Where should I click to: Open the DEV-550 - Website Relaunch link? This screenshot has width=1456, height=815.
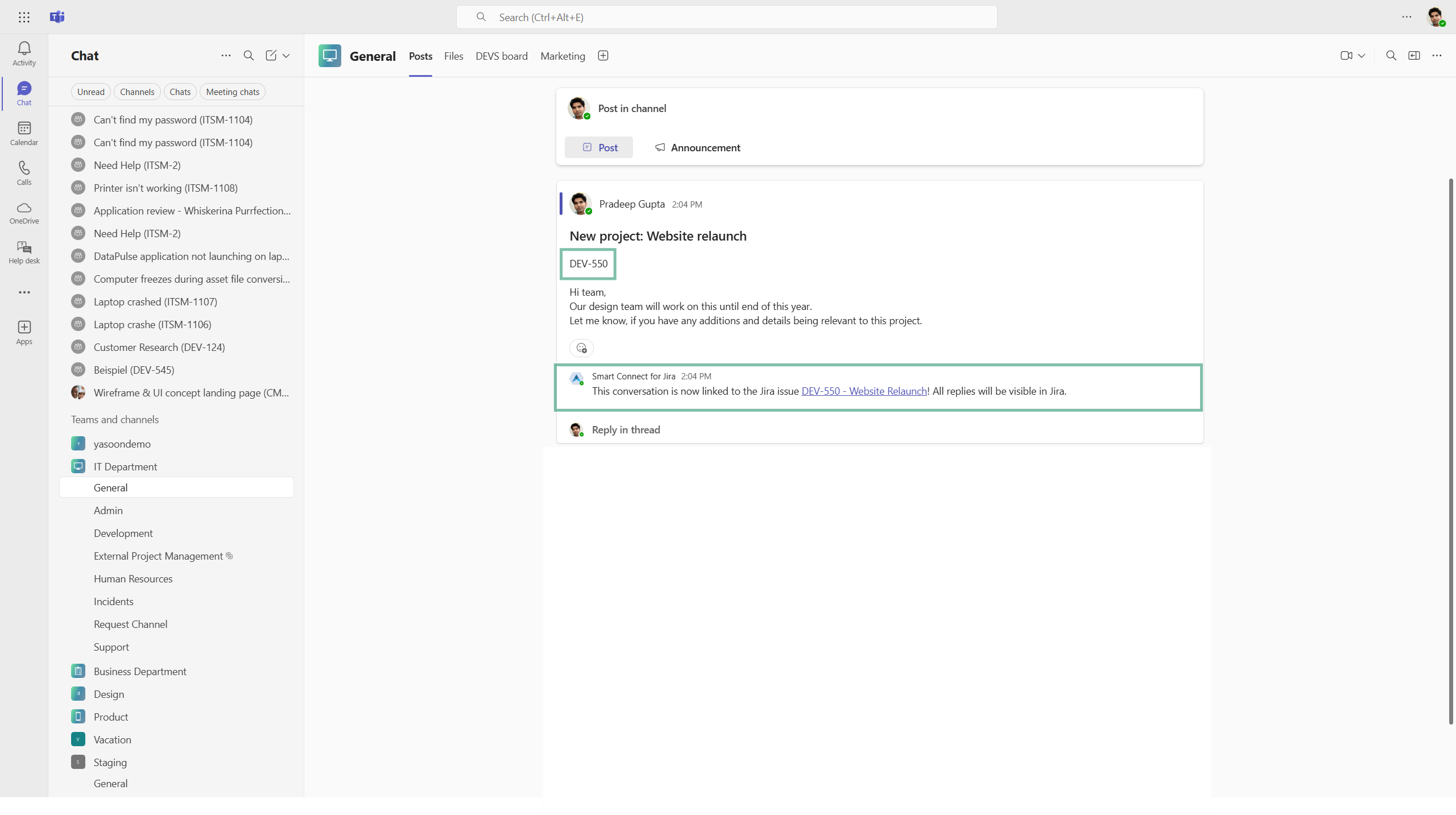pyautogui.click(x=864, y=391)
